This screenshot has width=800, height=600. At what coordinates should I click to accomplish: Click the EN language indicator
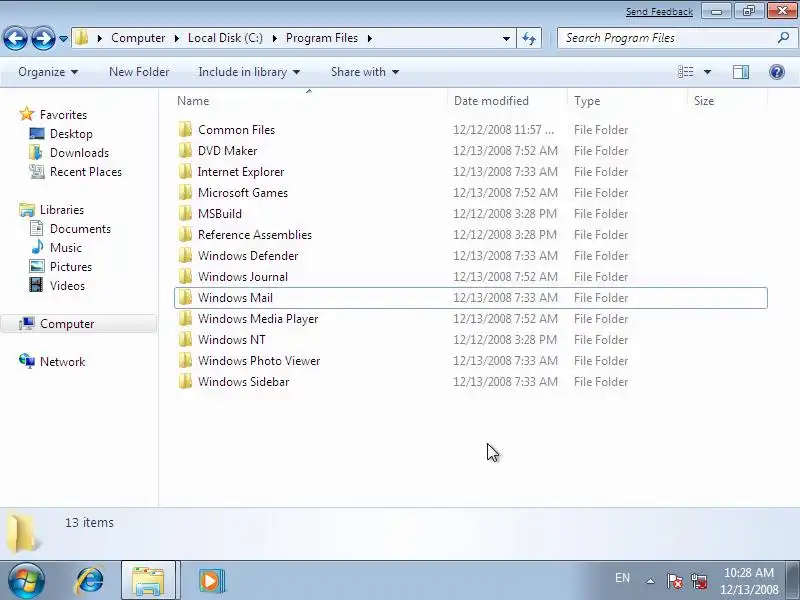622,578
